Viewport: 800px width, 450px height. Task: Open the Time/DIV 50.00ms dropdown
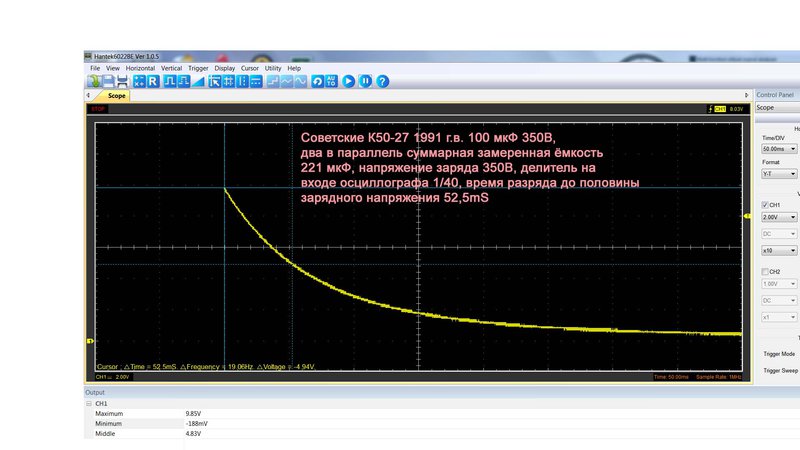[x=779, y=149]
